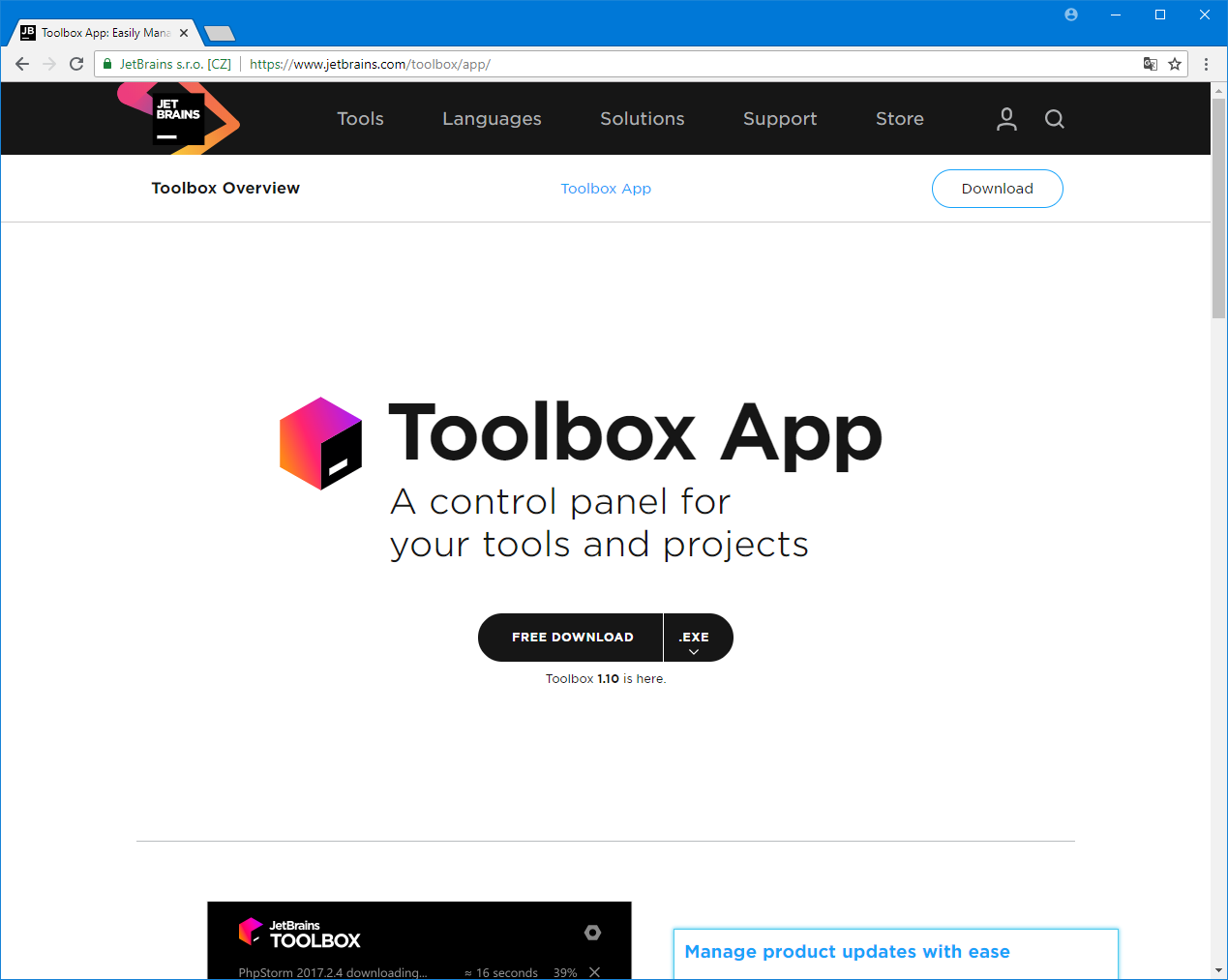Click the scrollbar down arrow

tap(1218, 970)
